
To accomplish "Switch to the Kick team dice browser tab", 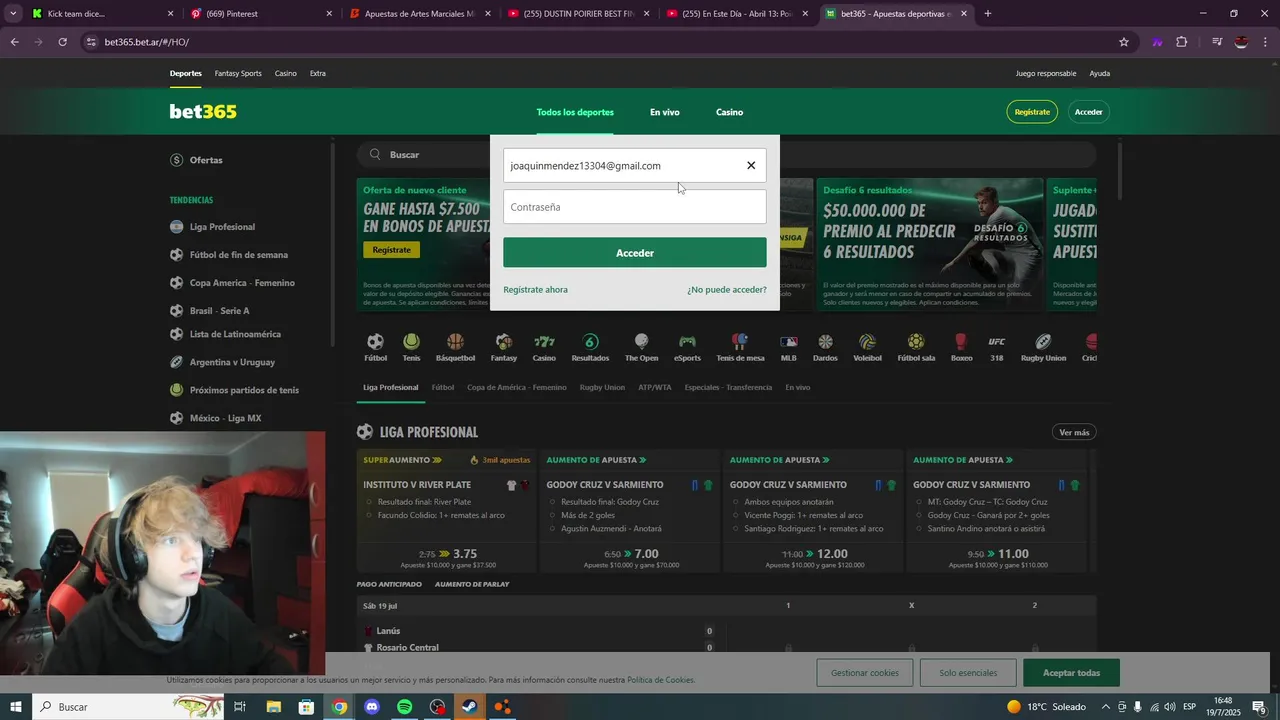I will click(102, 14).
